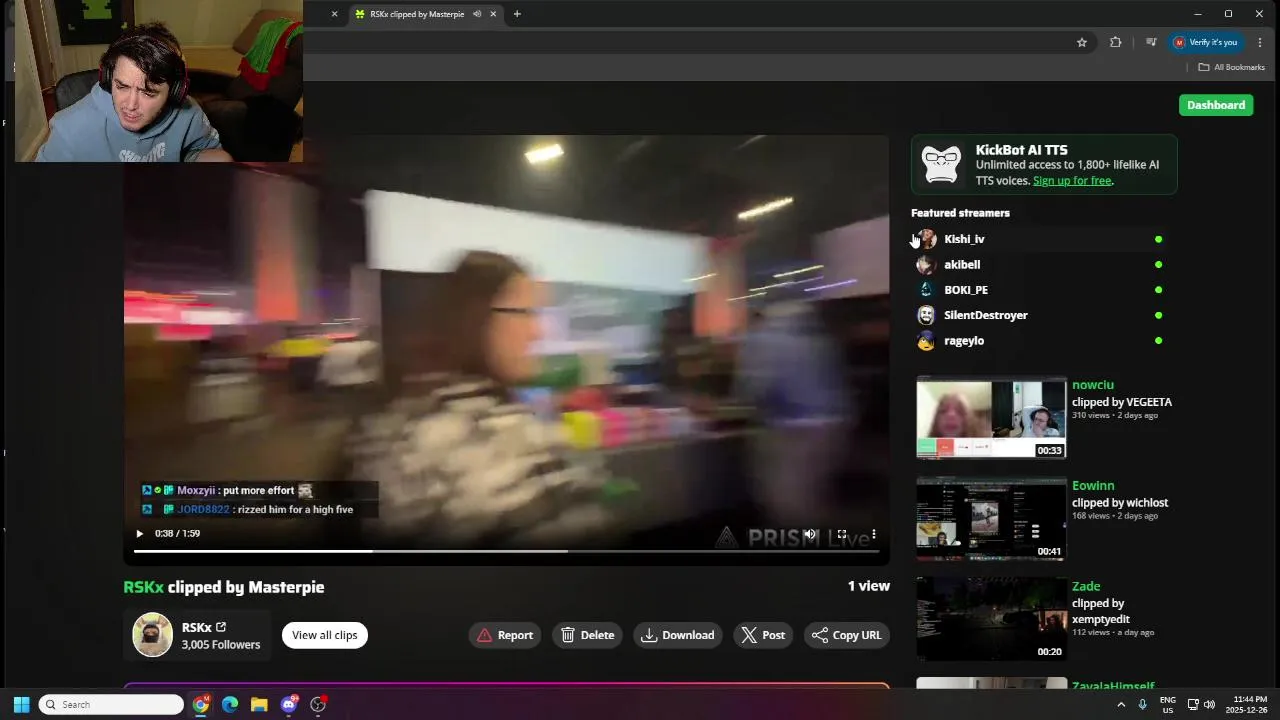Open the Eowinn clip thumbnail
Screen dimensions: 1280x720
[991, 519]
